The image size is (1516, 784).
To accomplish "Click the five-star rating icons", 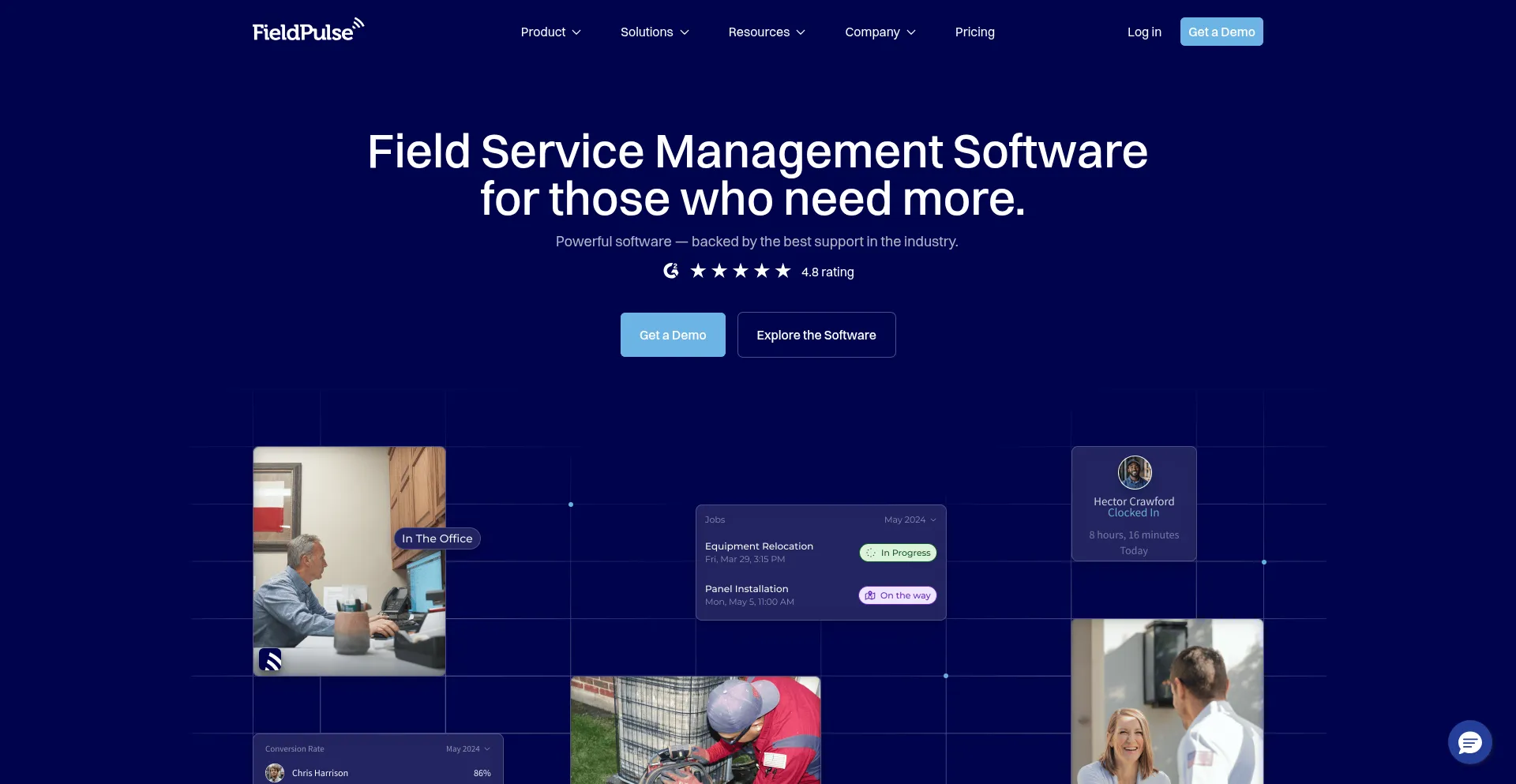I will tap(740, 272).
